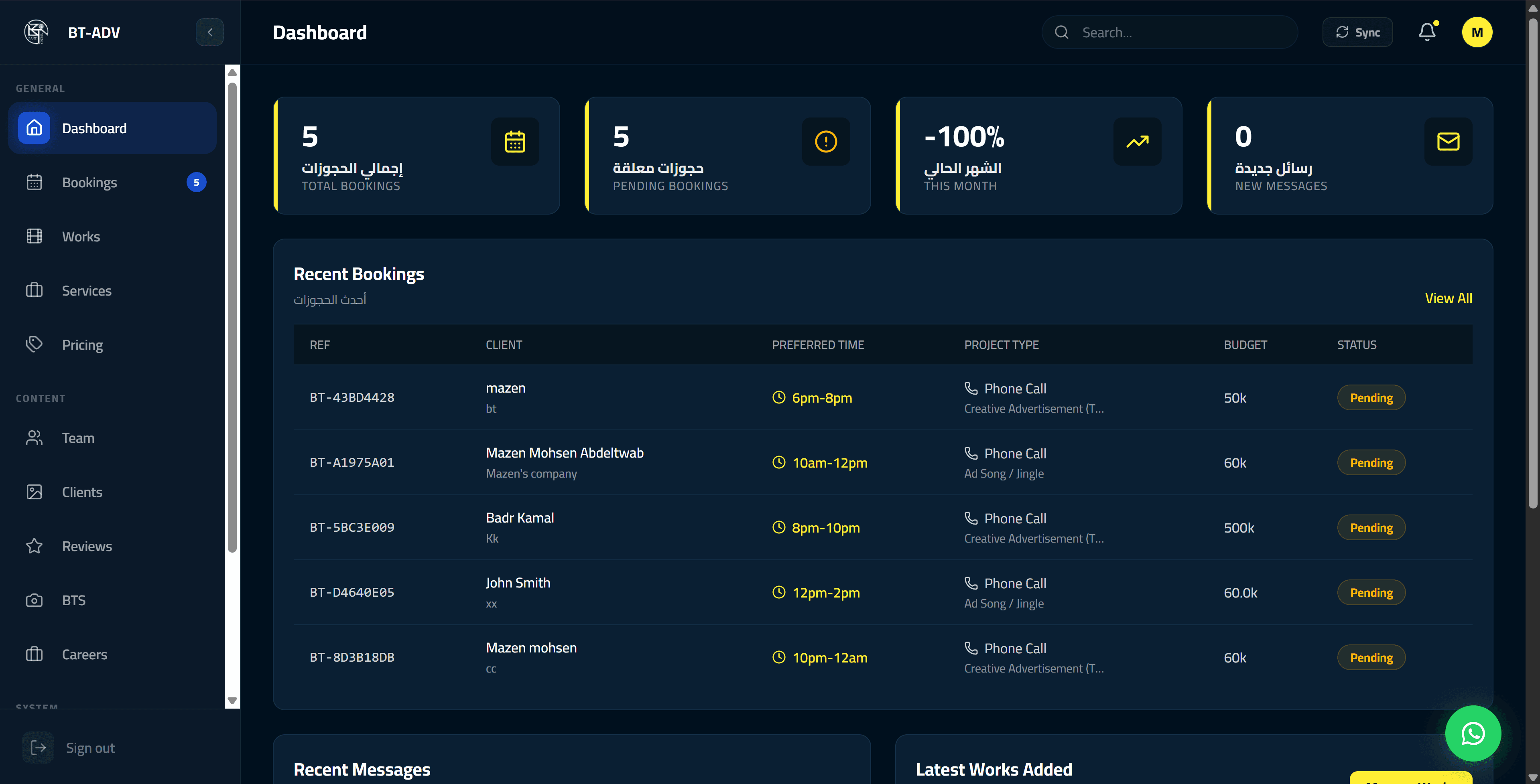Click the sidebar scrollbar down arrow
The width and height of the screenshot is (1540, 784).
pyautogui.click(x=233, y=700)
